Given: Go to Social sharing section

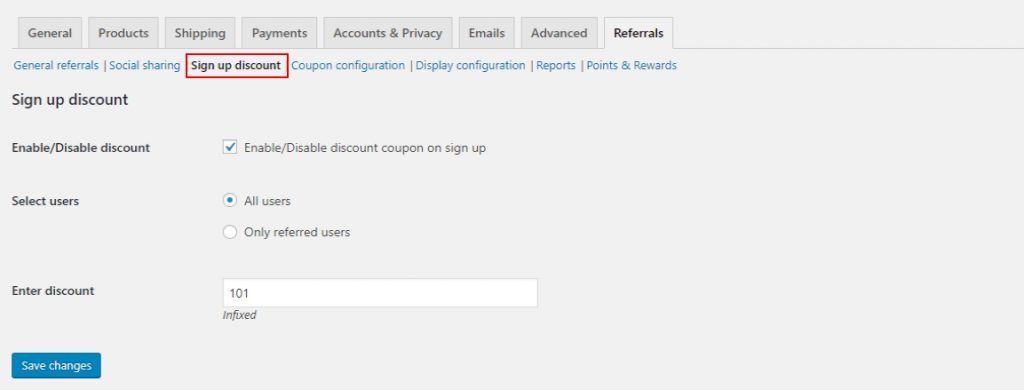Looking at the screenshot, I should pos(144,65).
